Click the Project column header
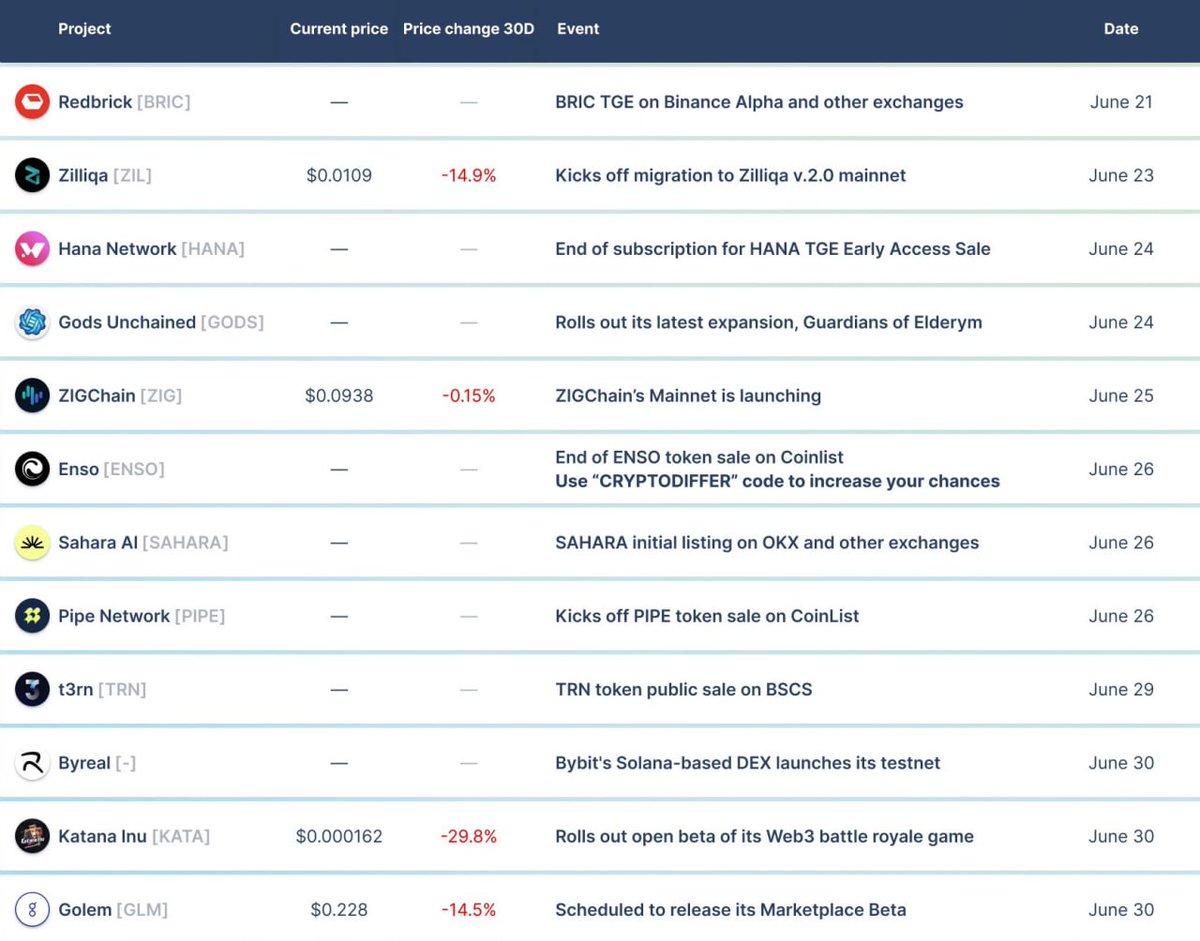Viewport: 1200px width, 941px height. tap(85, 29)
